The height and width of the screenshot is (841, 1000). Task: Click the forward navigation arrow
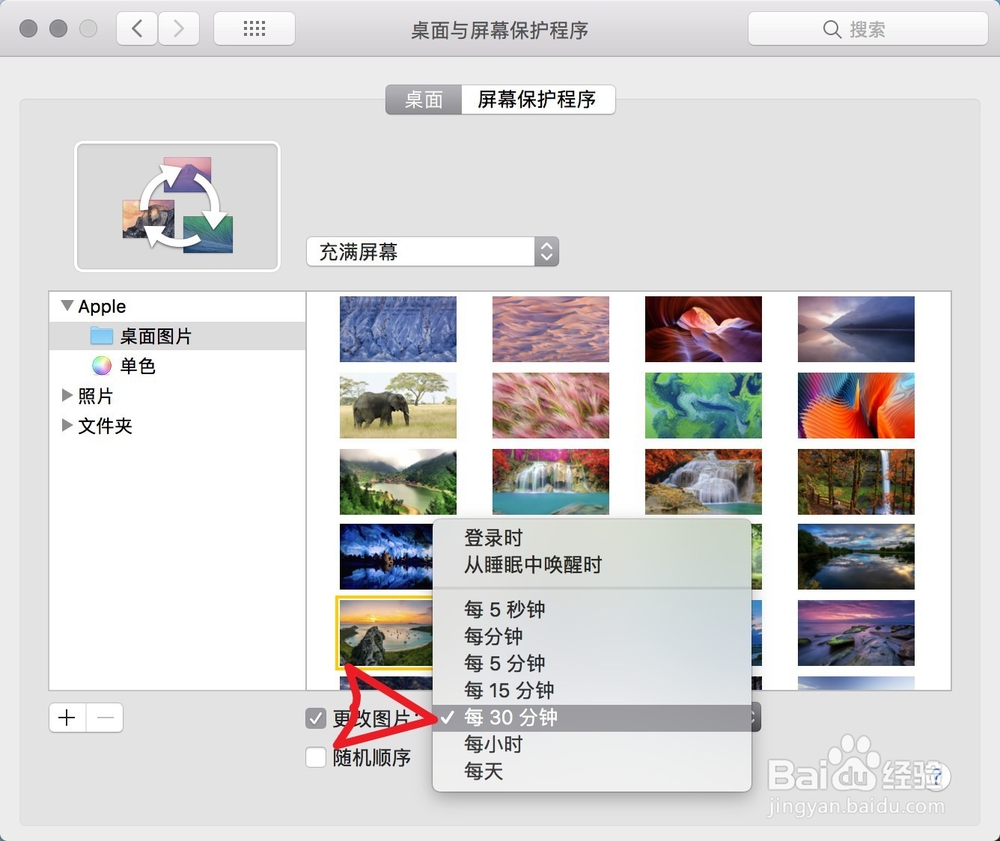click(x=179, y=28)
